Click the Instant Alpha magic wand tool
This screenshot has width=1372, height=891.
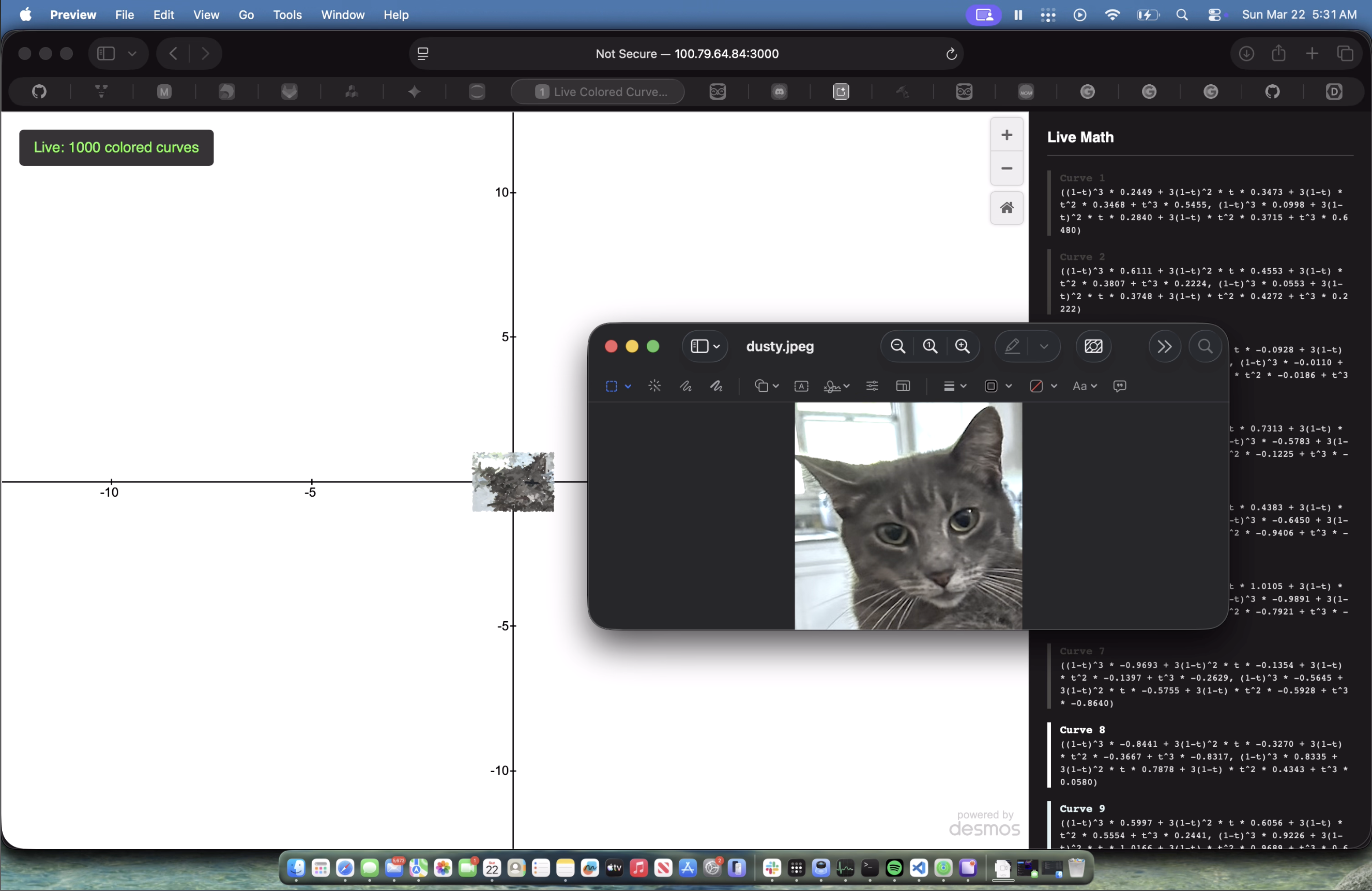[x=654, y=386]
